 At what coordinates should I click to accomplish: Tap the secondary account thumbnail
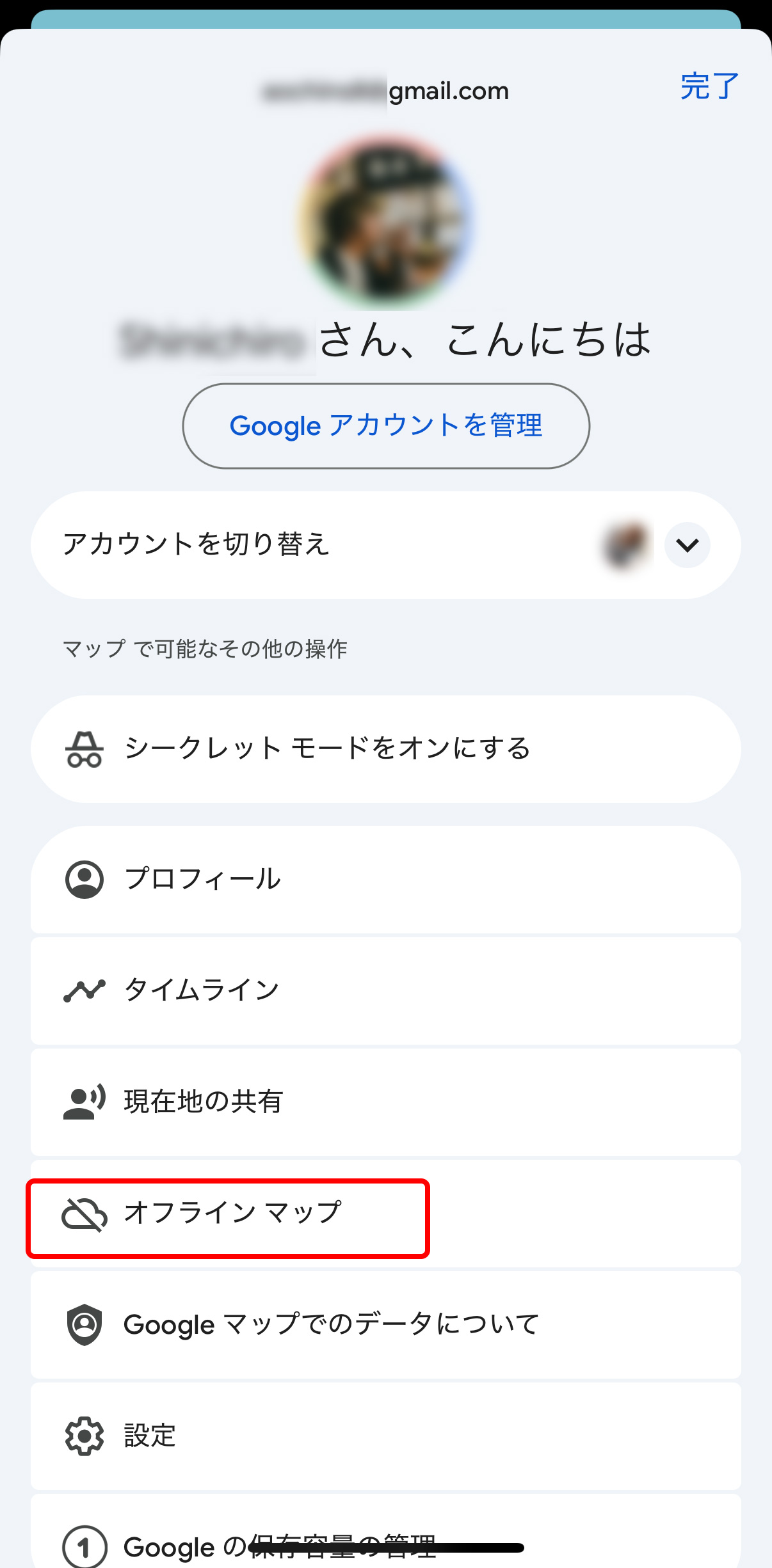click(625, 545)
